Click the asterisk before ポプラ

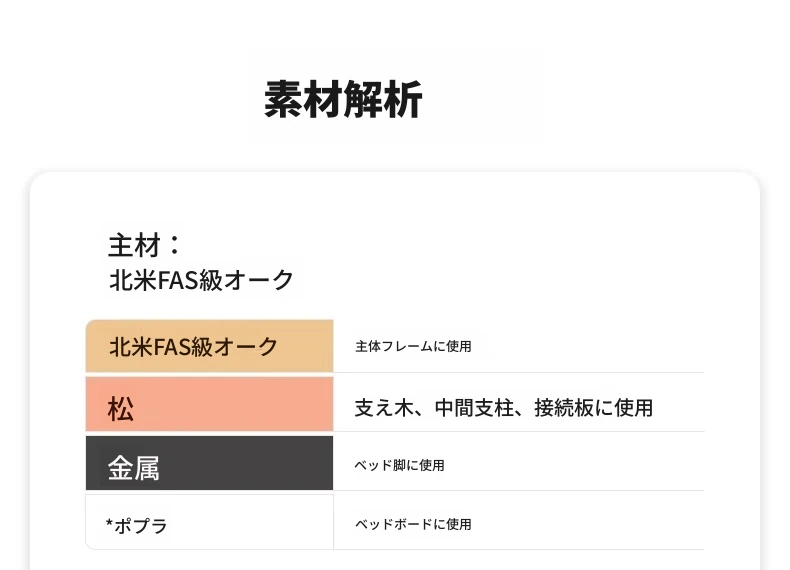(108, 523)
